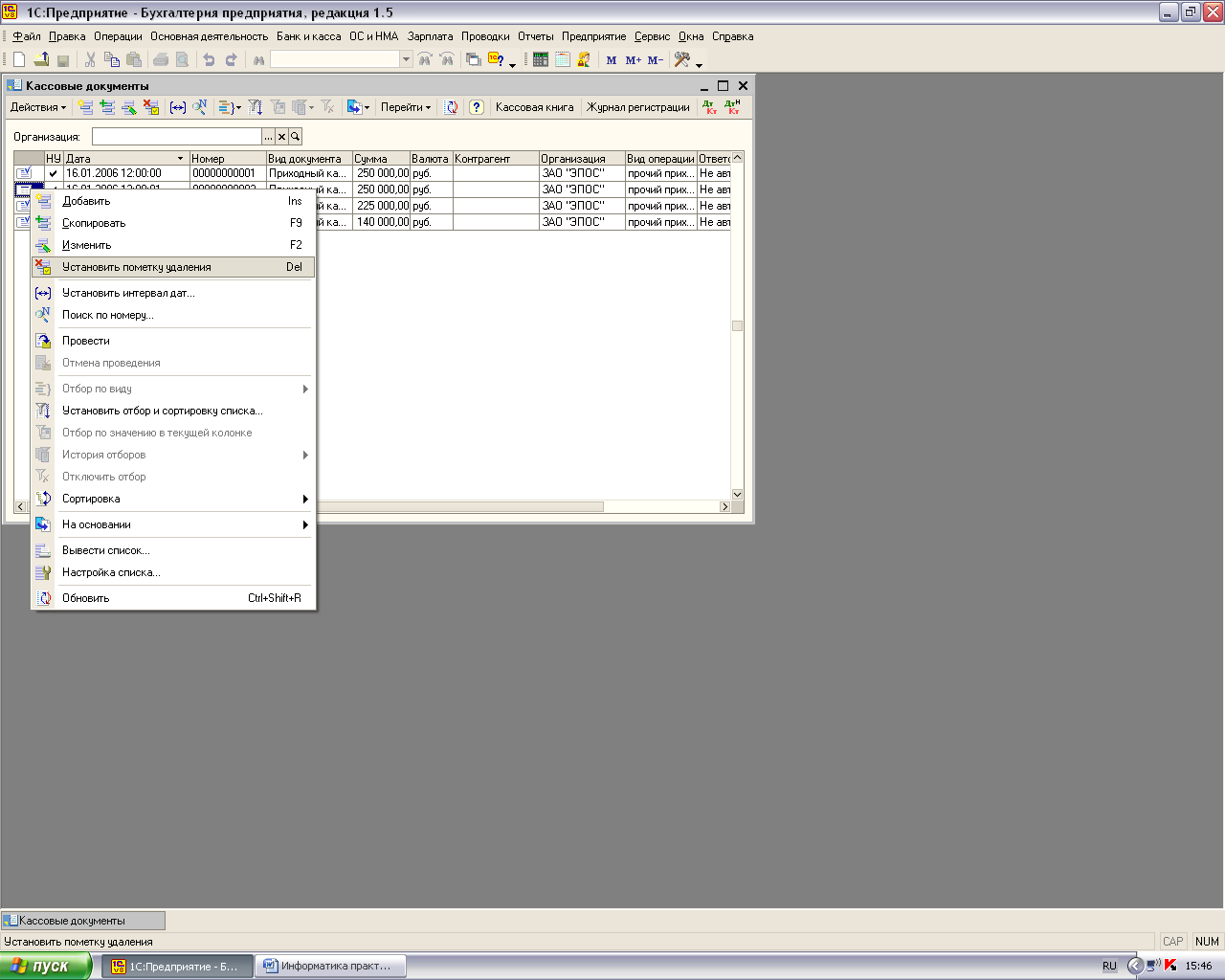Open the filter by type dropdown in toolbar
The height and width of the screenshot is (980, 1225).
(x=229, y=107)
